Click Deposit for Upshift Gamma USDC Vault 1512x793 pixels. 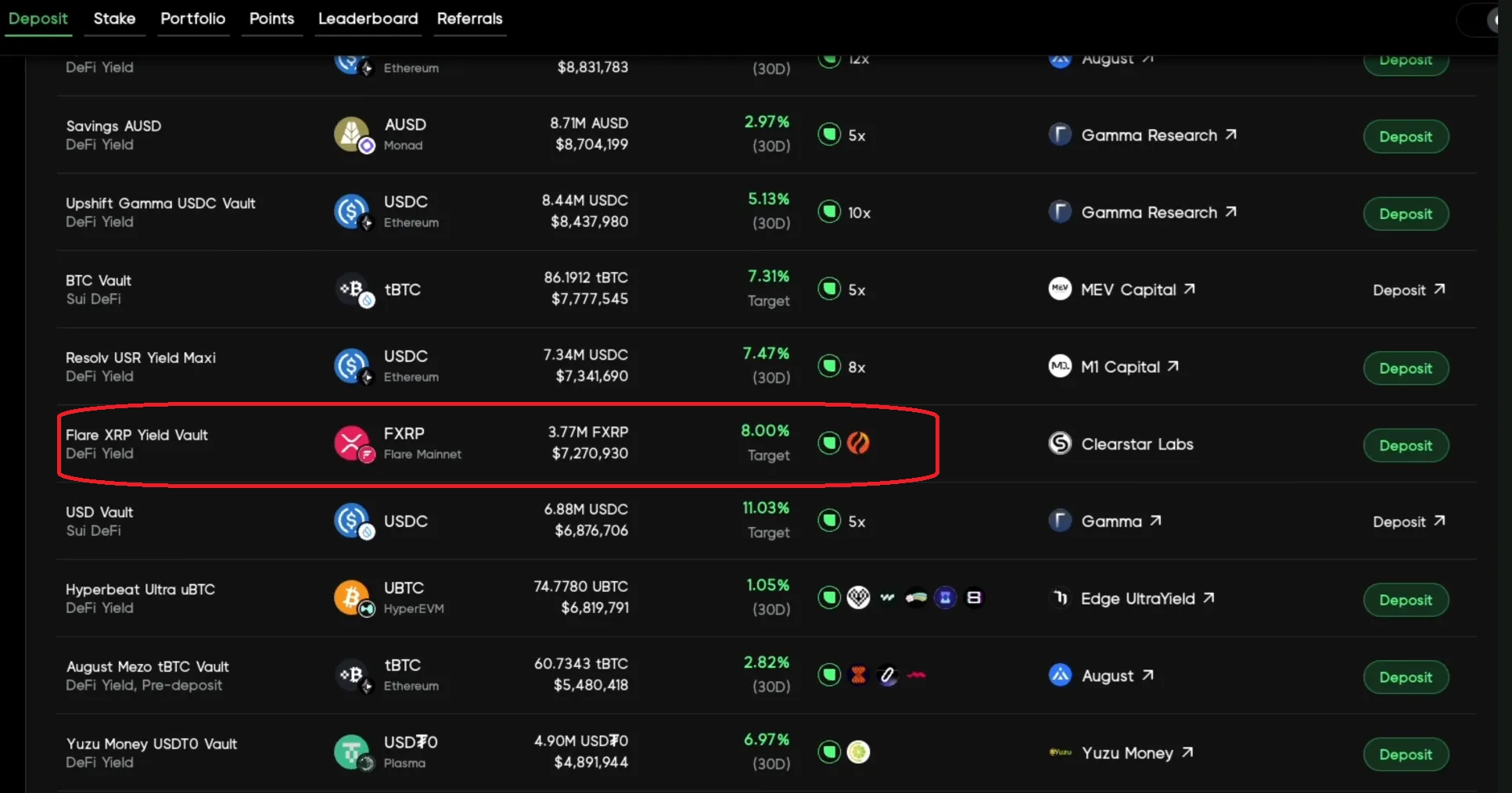[1406, 213]
